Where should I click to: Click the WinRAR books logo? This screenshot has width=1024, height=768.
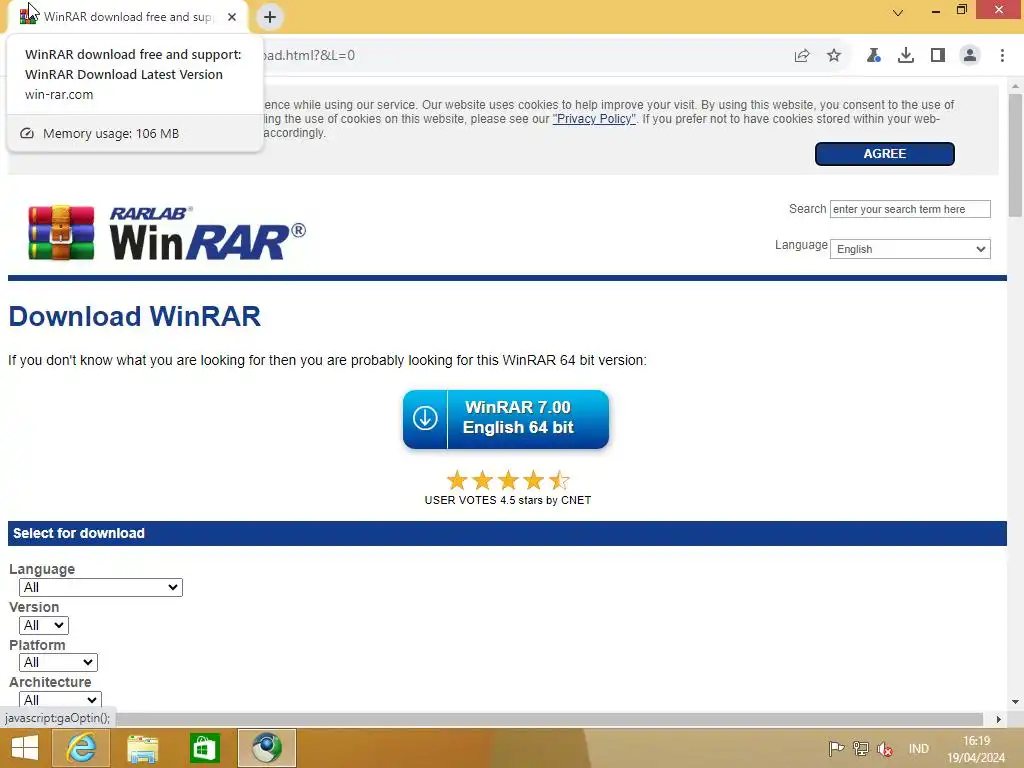click(x=61, y=233)
